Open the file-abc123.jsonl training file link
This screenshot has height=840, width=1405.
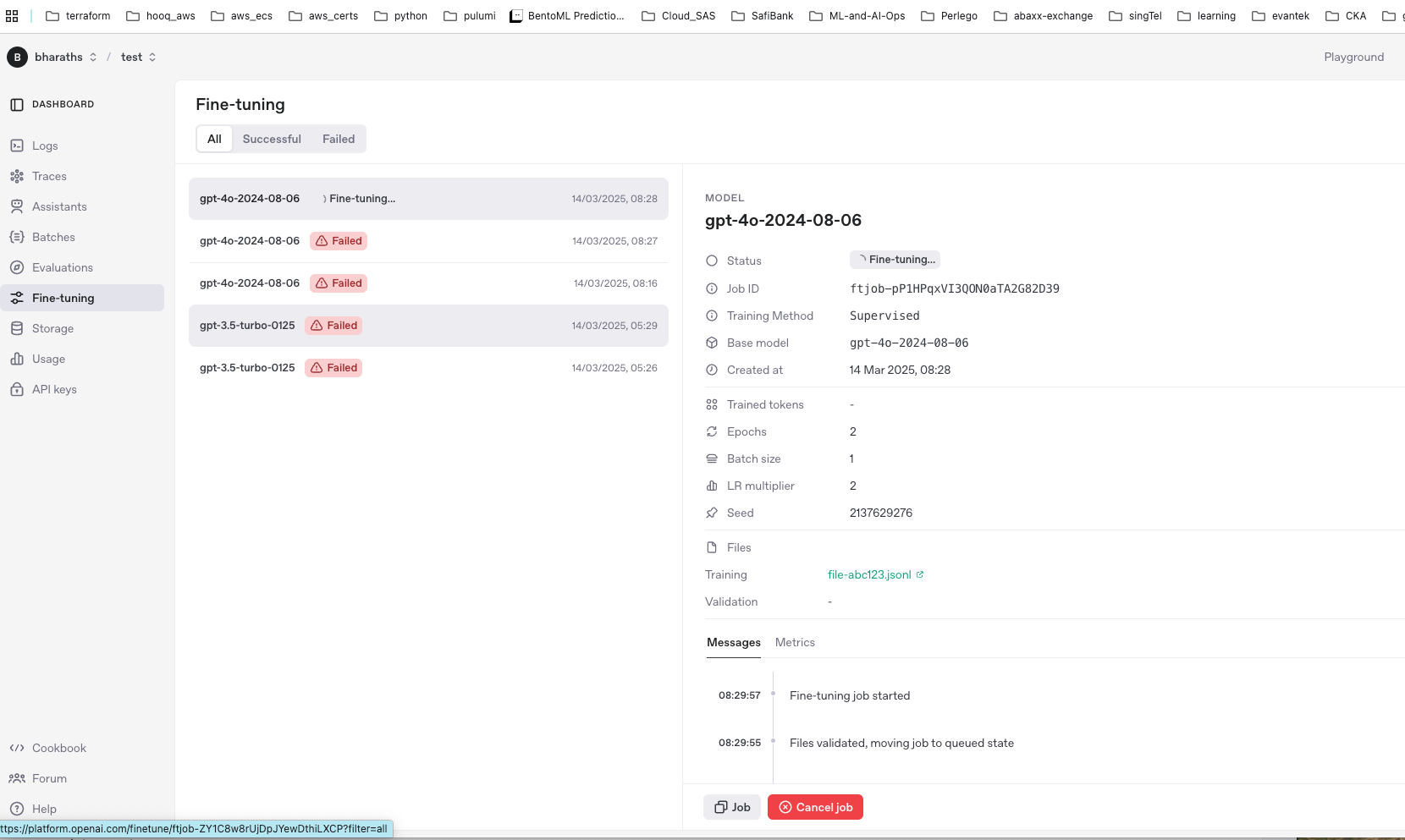tap(869, 574)
